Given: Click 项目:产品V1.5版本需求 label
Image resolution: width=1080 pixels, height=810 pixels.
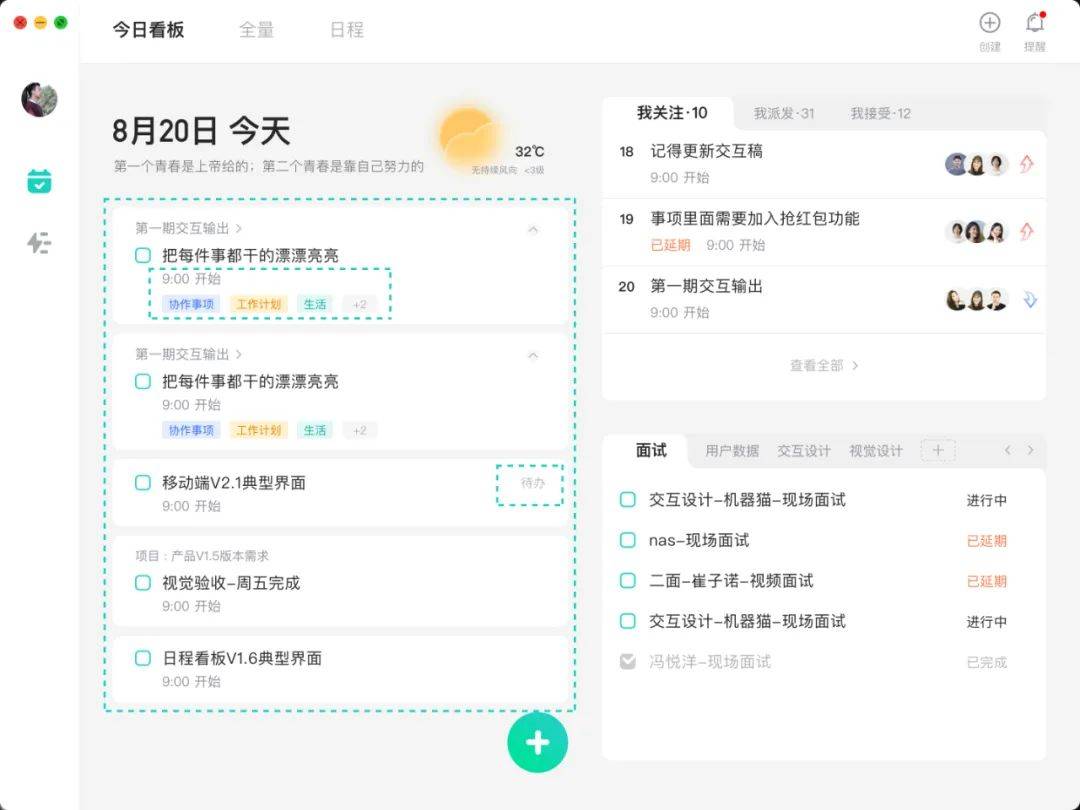Looking at the screenshot, I should point(202,556).
